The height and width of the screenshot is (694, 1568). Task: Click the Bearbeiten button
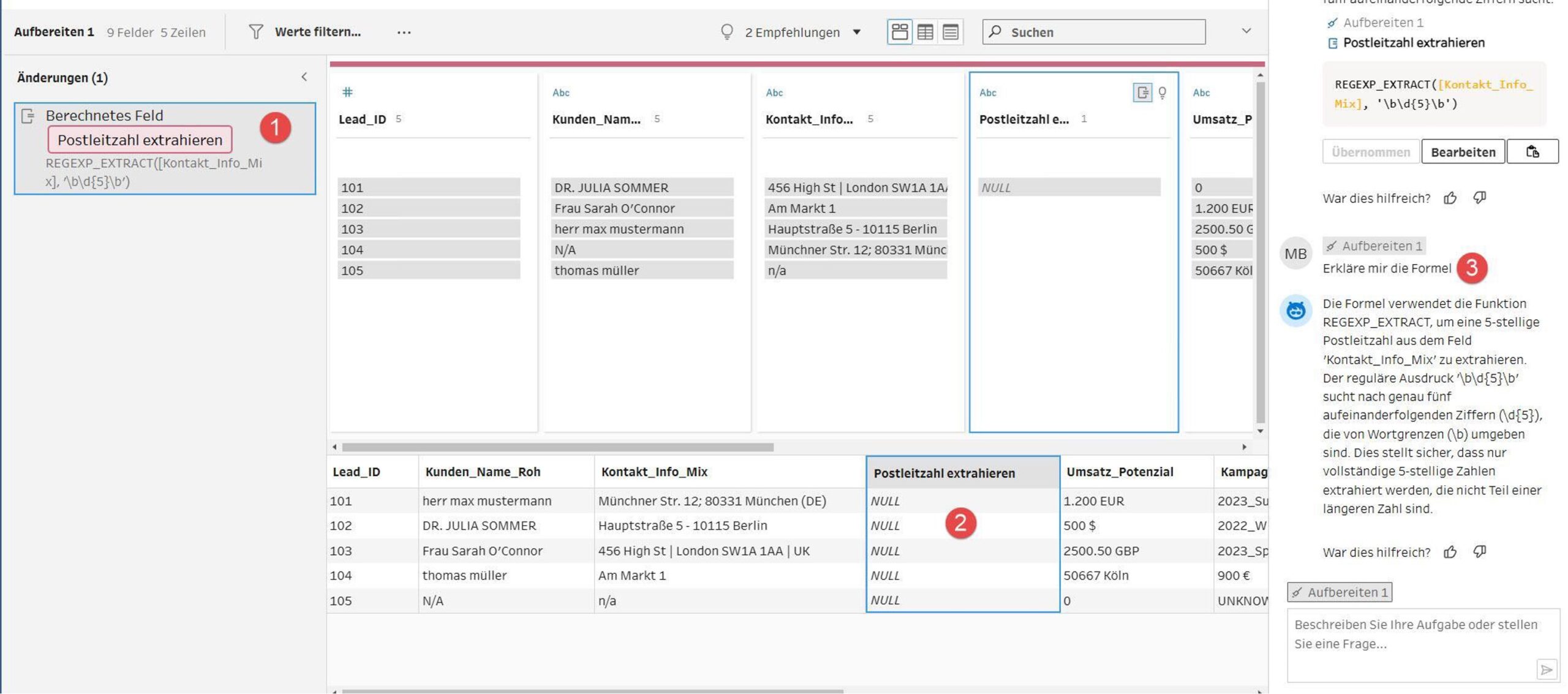(x=1463, y=152)
